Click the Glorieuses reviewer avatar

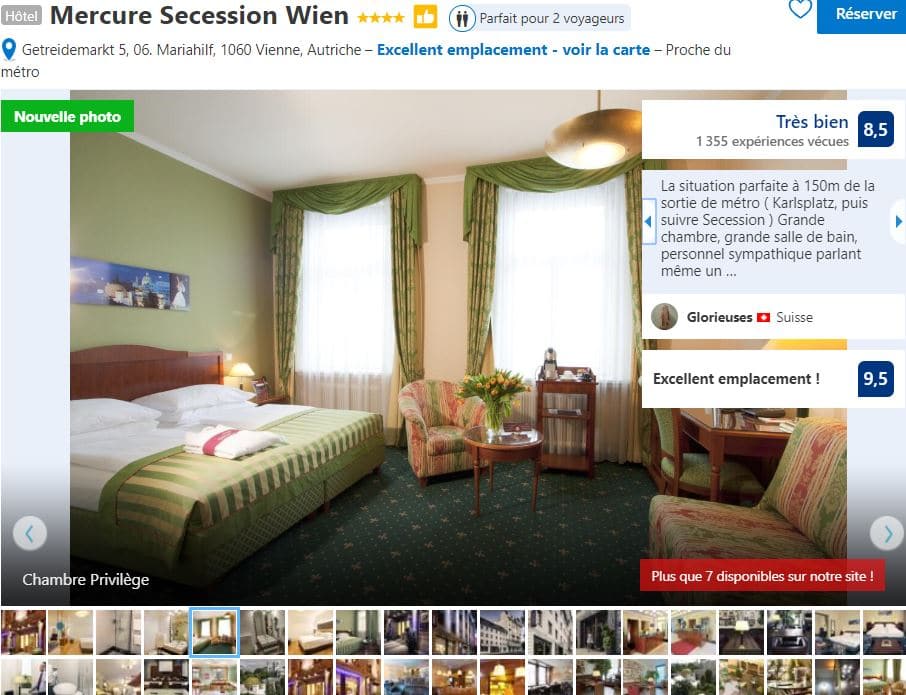click(x=664, y=317)
